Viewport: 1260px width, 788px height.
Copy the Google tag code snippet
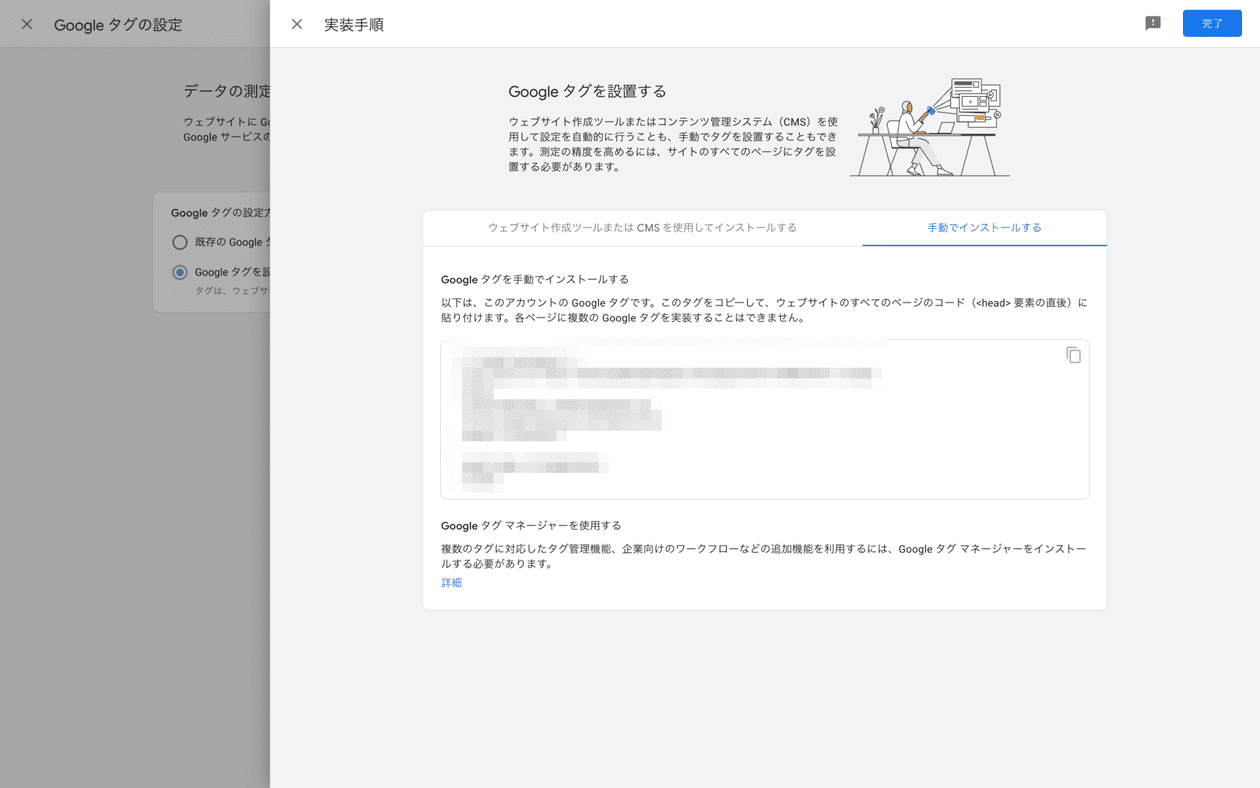[1073, 355]
